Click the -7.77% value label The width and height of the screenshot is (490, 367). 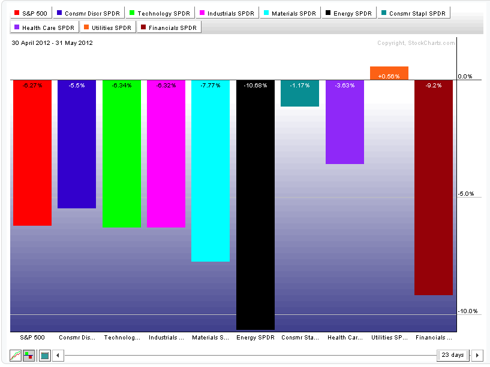click(x=211, y=86)
